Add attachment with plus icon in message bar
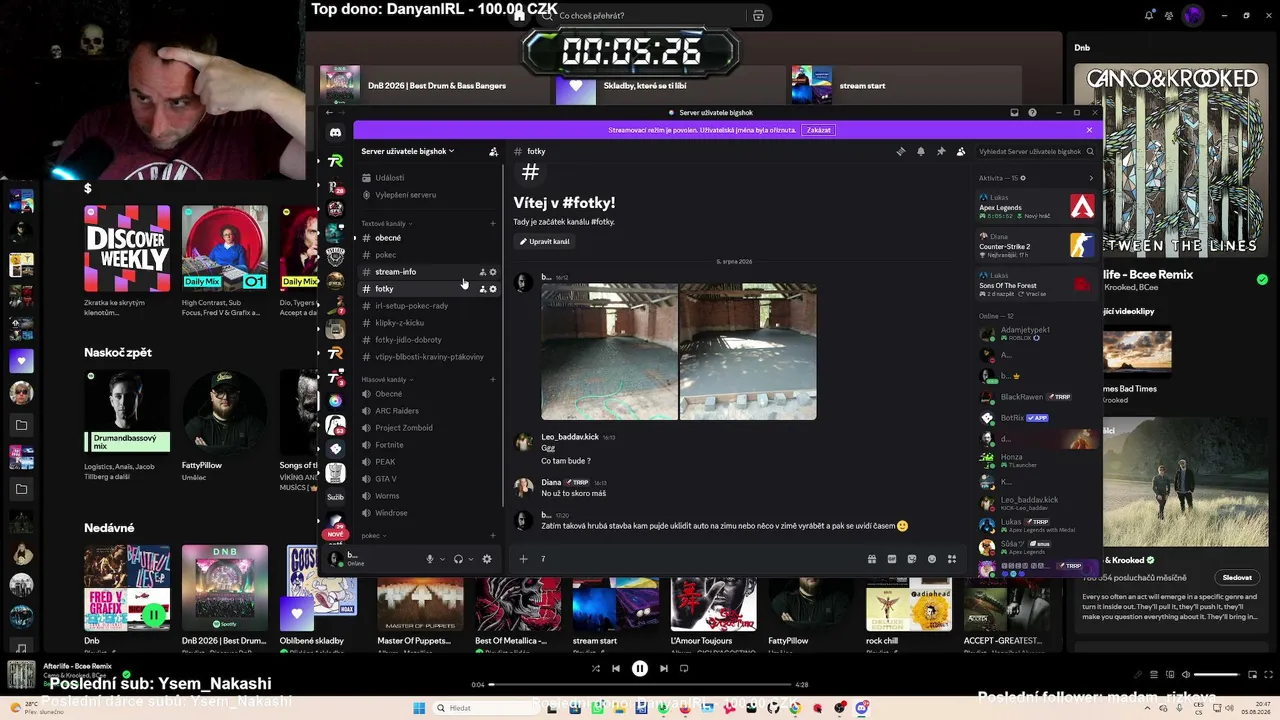 click(523, 559)
